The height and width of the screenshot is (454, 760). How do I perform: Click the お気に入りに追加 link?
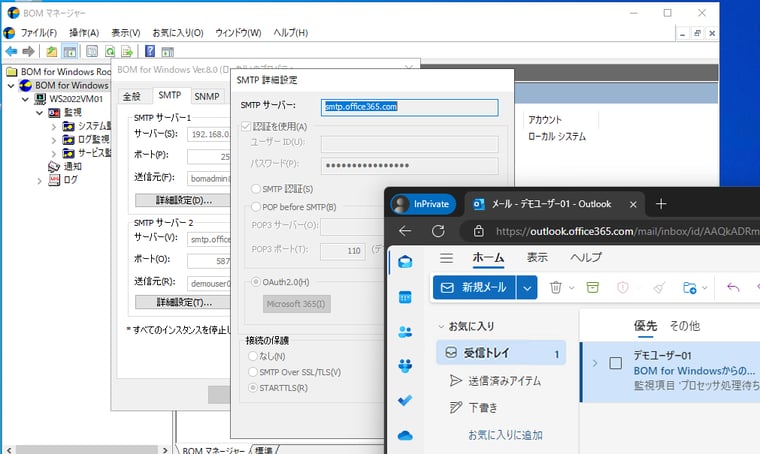click(x=505, y=435)
